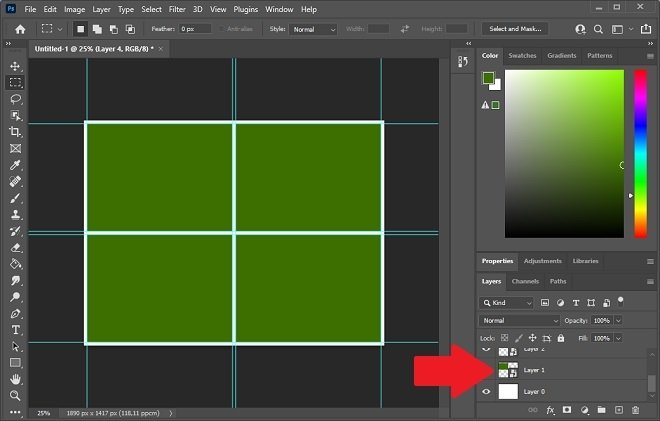Open the Layer menu
660x421 pixels.
tap(101, 9)
